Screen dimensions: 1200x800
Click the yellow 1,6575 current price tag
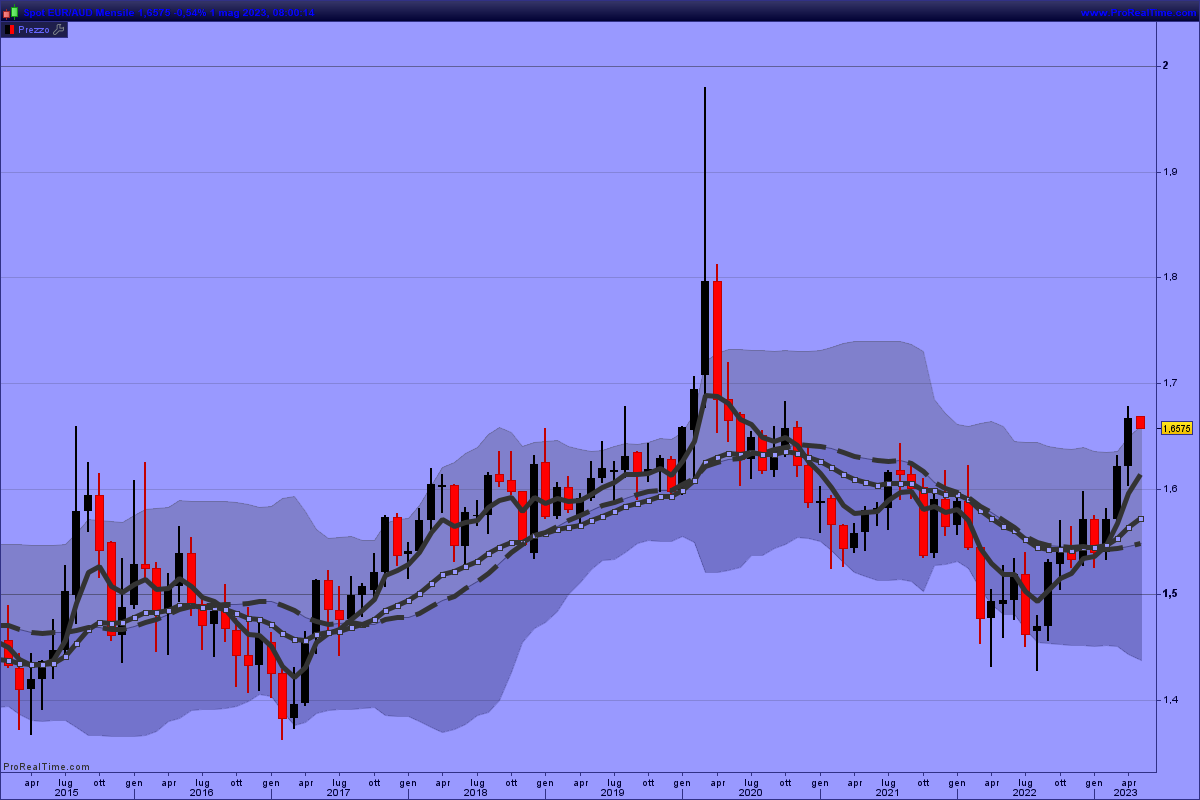tap(1176, 428)
